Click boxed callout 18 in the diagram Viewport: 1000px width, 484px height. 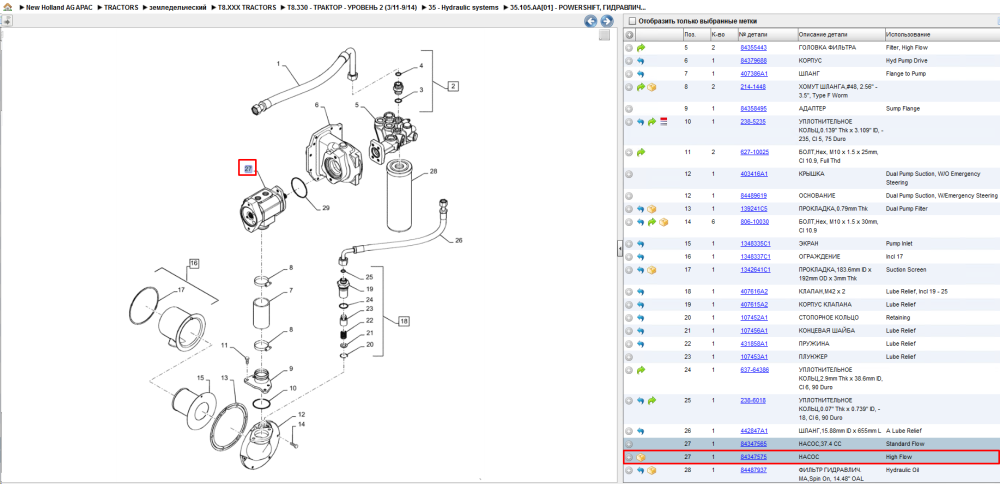[404, 321]
